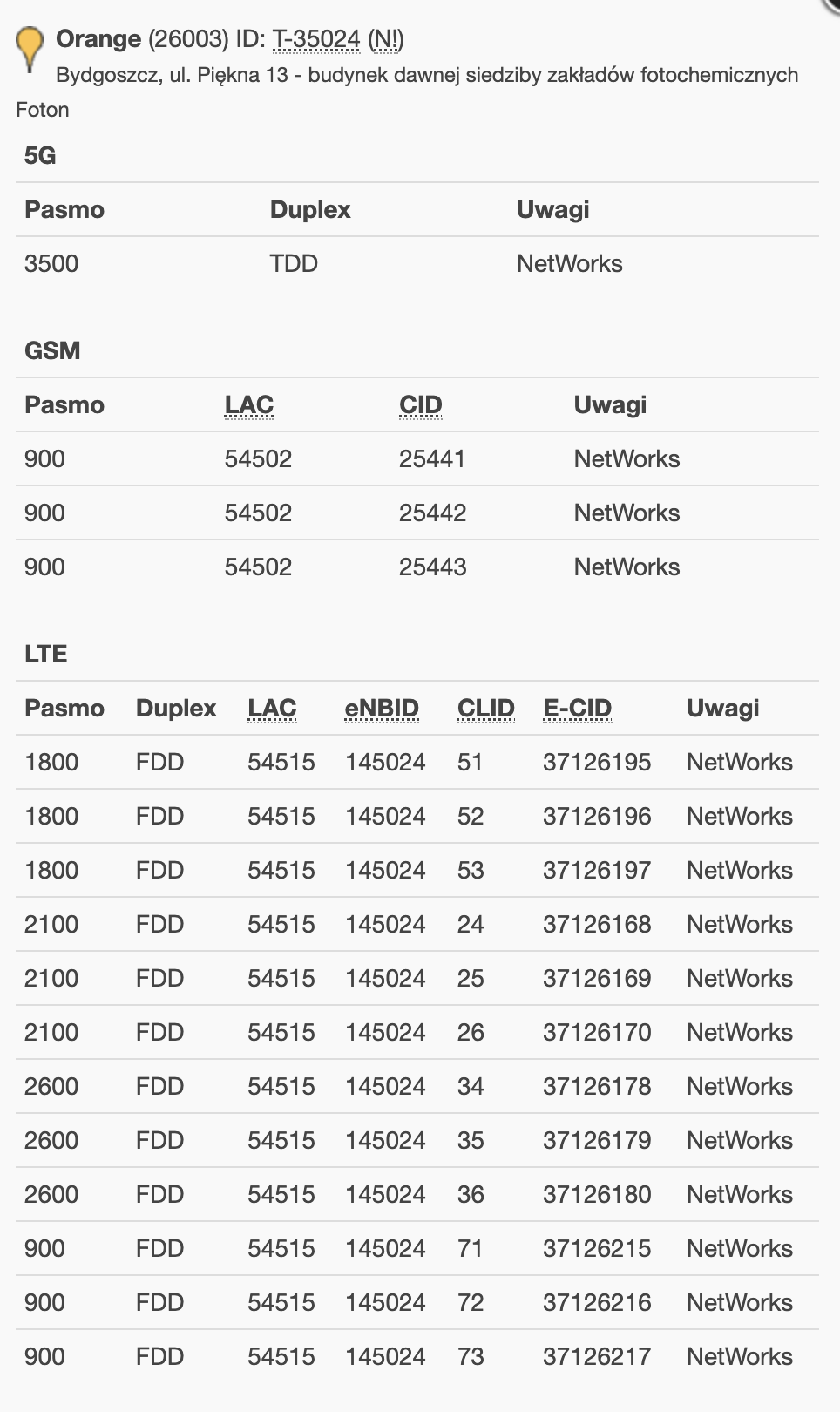Screen dimensions: 840x1412
Task: Click the (N!) abbreviation next to the ID
Action: pos(385,39)
